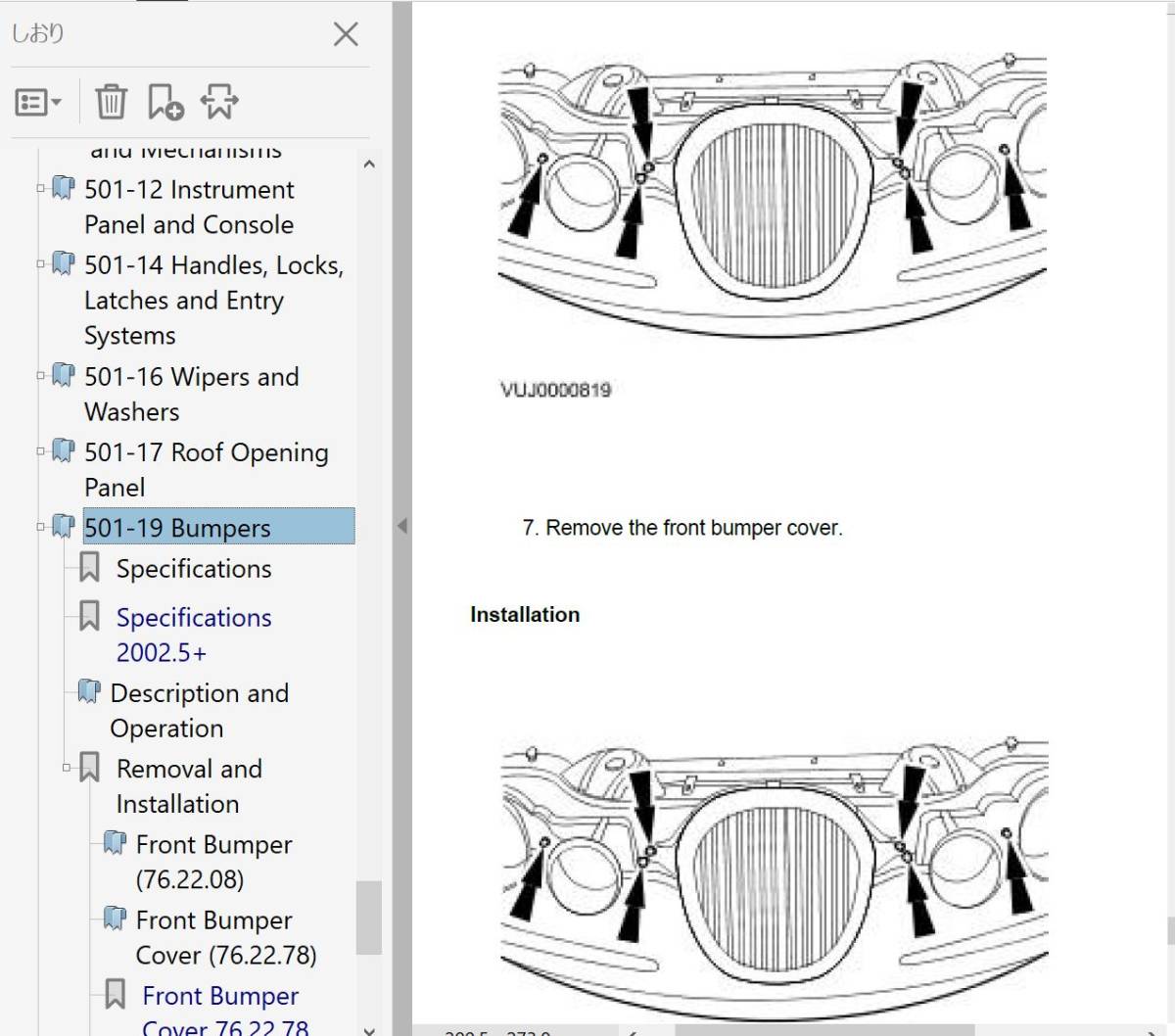This screenshot has height=1036, width=1175.
Task: Click the text '7. Remove the front bumper cover.'
Action: (682, 528)
